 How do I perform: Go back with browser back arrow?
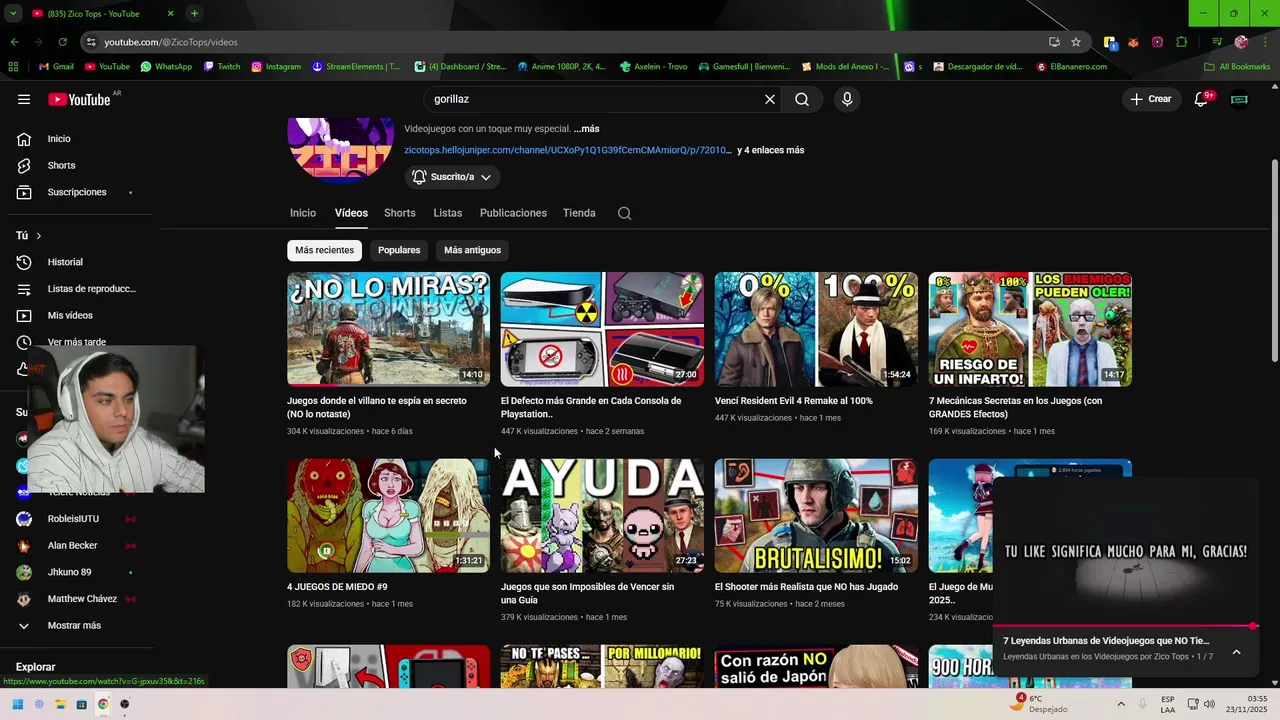pos(14,42)
